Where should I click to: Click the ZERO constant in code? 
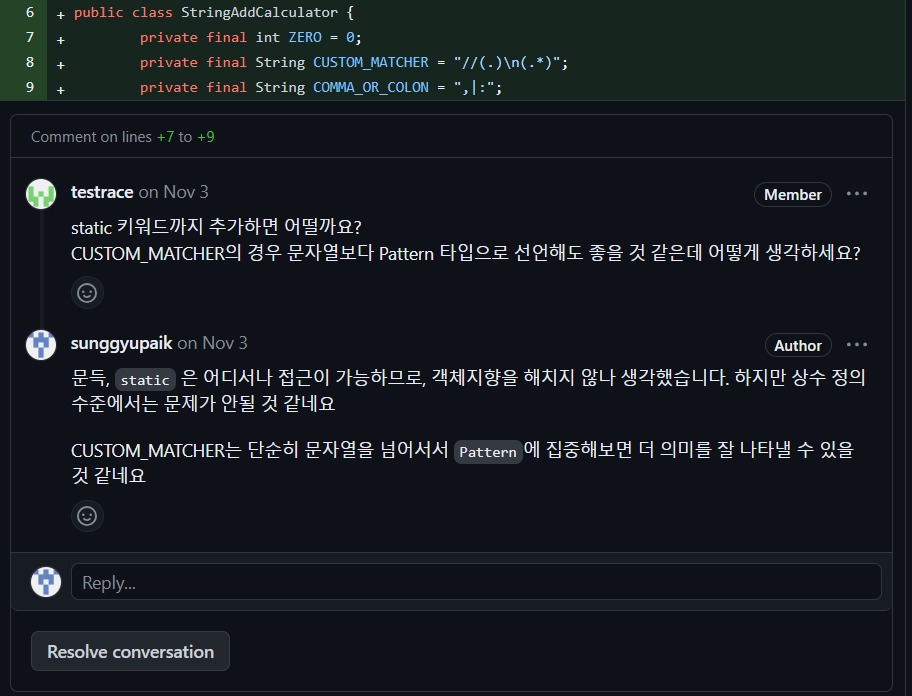coord(305,37)
